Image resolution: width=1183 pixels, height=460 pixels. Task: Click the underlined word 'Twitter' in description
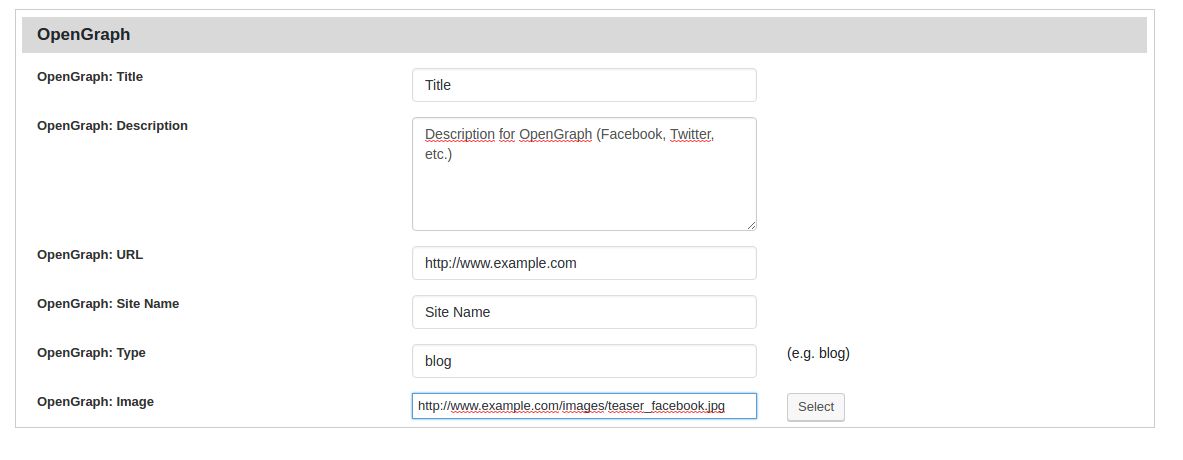click(691, 134)
